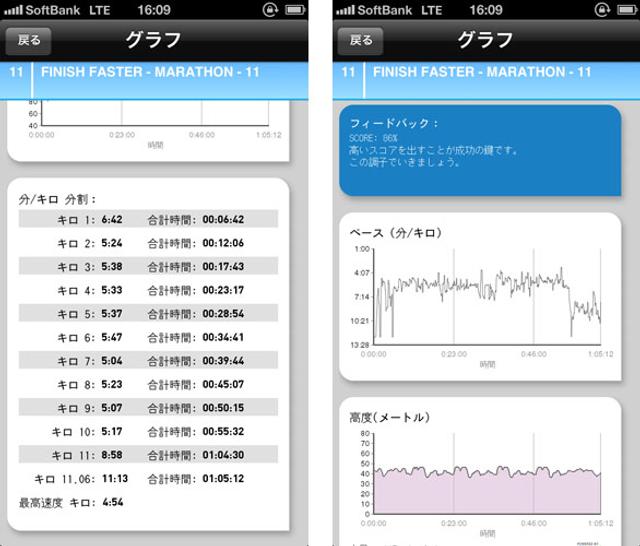Select the キロ 3: 5:38 split row
Viewport: 640px width, 546px height.
point(148,266)
